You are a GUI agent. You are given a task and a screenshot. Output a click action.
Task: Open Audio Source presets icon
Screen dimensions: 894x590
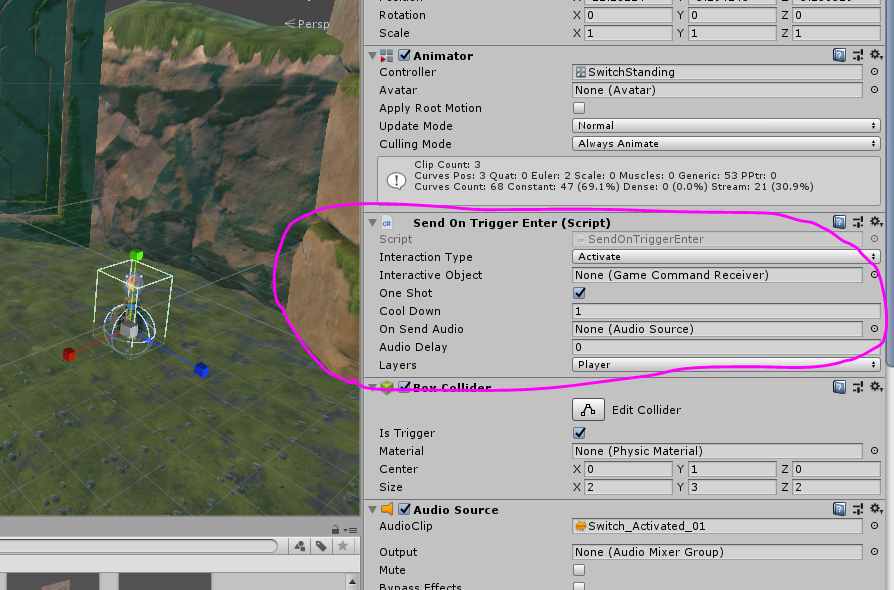tap(858, 509)
